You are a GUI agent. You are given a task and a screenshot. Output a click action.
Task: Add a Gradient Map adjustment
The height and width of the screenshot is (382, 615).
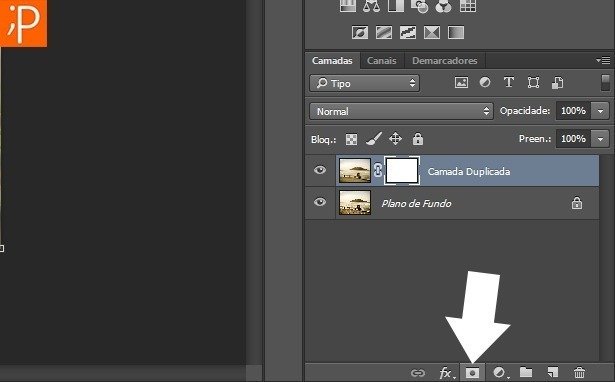point(456,33)
